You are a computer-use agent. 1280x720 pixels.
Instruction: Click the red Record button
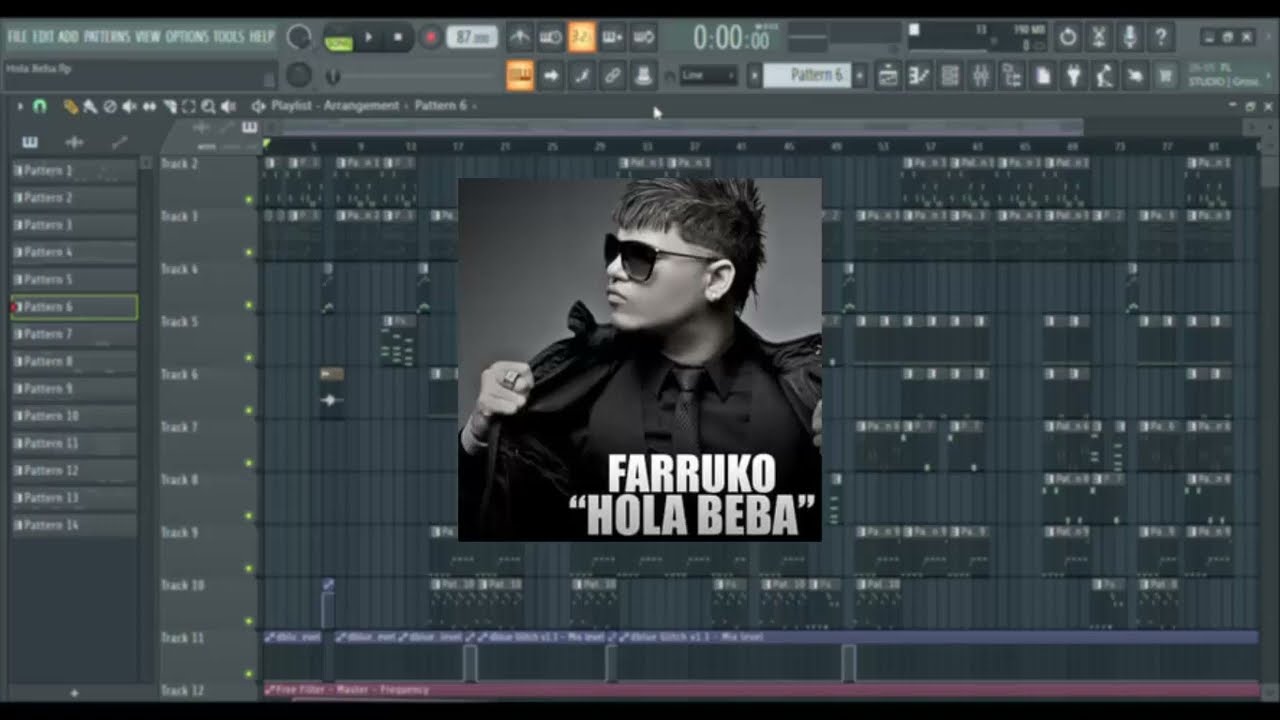430,38
